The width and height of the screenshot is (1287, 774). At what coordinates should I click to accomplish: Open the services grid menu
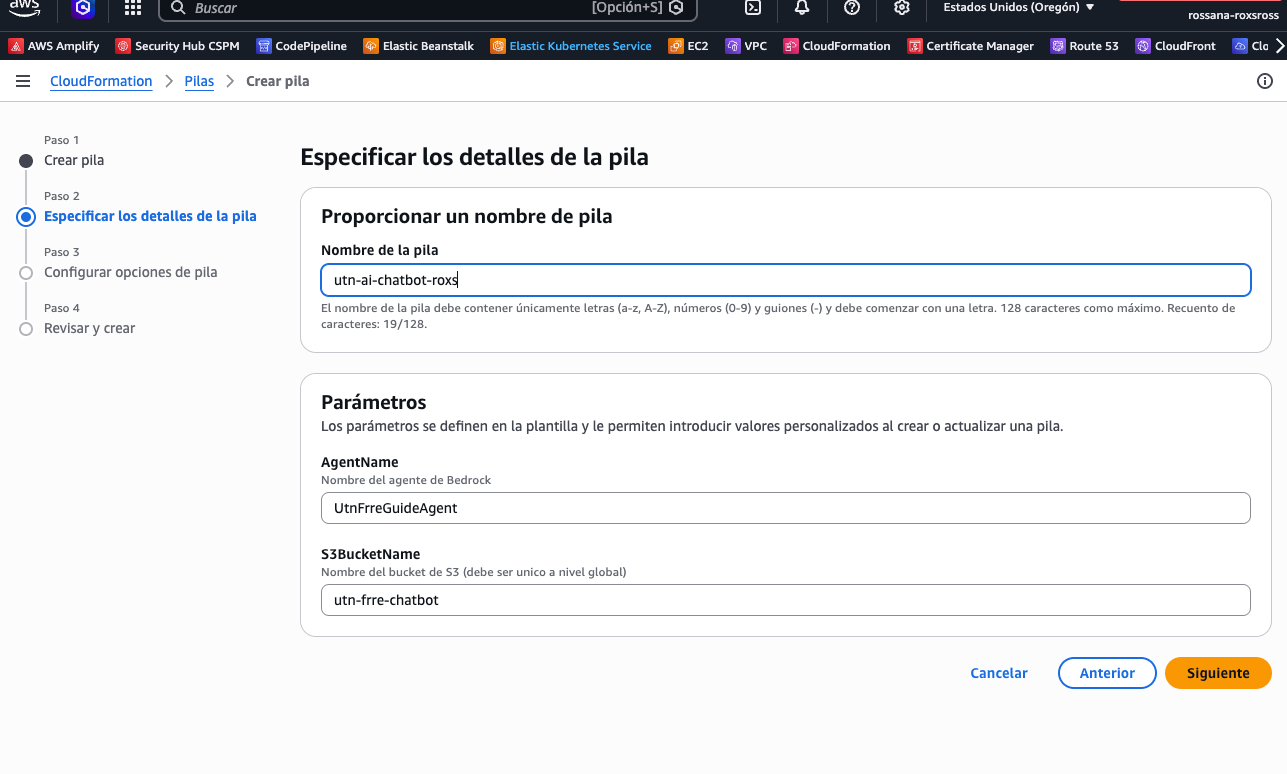pos(132,8)
